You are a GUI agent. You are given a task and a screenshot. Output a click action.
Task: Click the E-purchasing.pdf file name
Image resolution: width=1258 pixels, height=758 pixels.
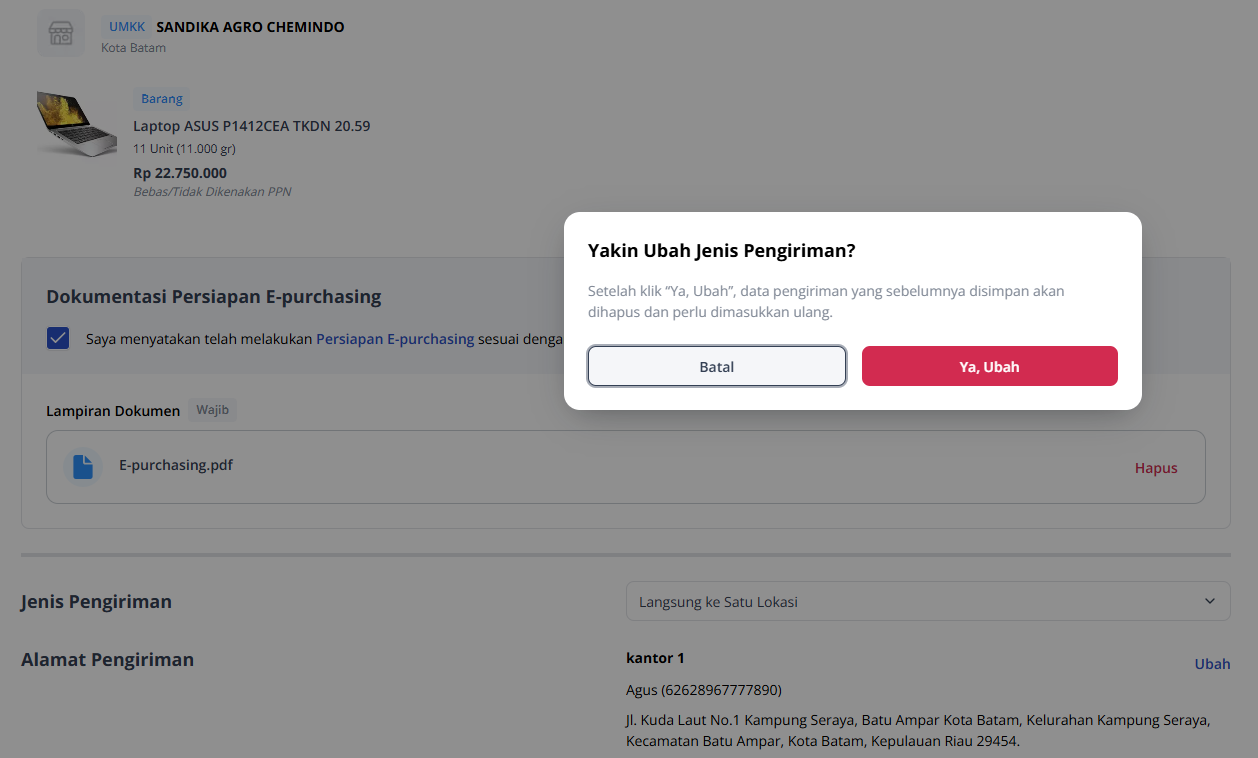pyautogui.click(x=176, y=465)
